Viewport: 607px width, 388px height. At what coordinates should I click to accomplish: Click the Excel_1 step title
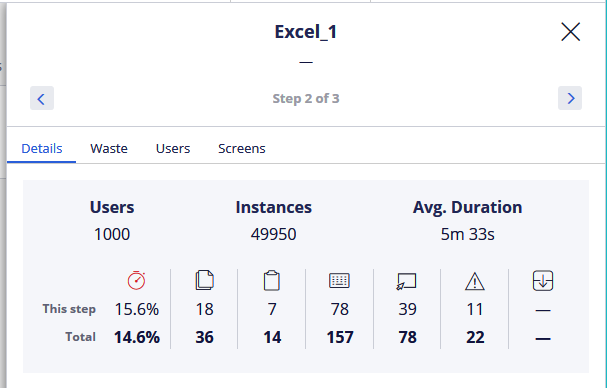click(x=306, y=32)
